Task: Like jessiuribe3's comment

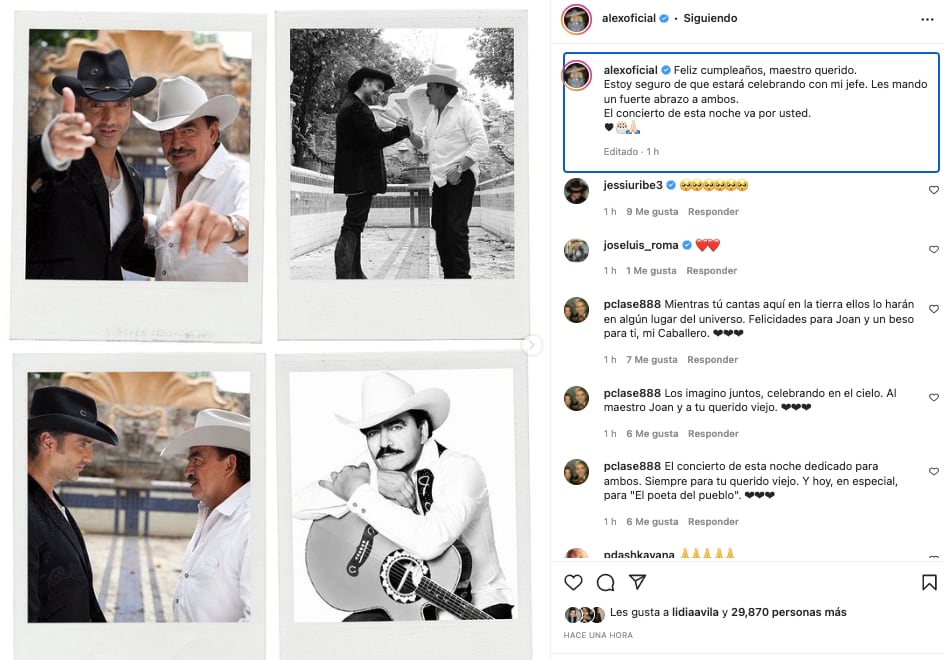Action: 934,190
